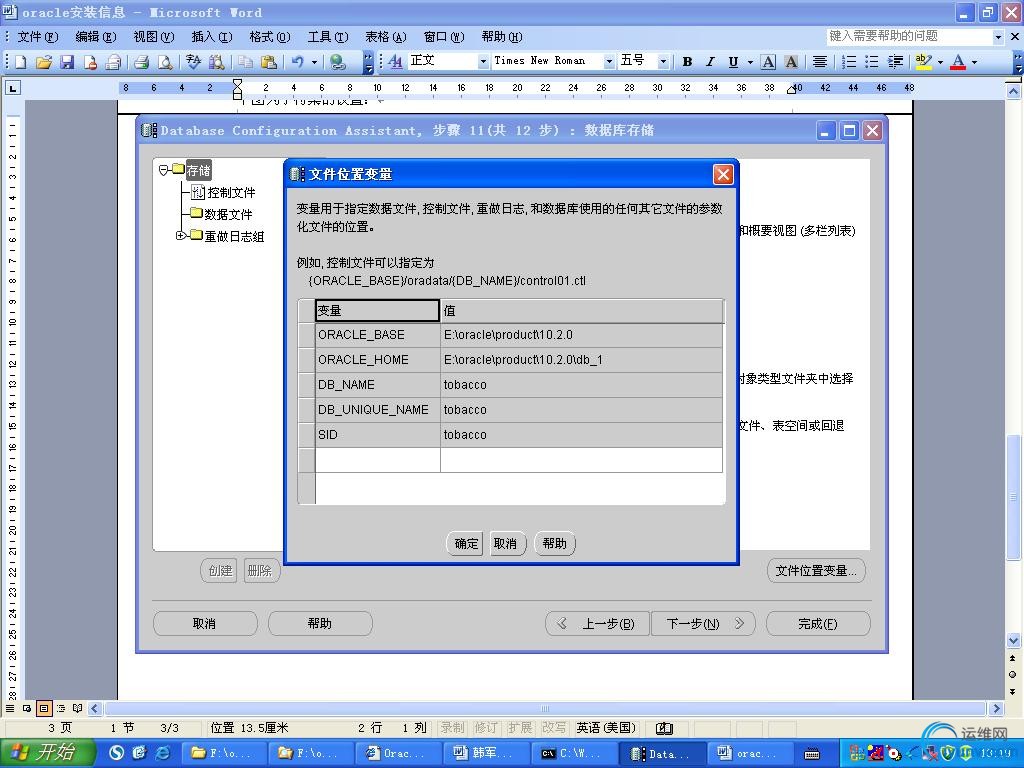Click the distributed alignment icon
This screenshot has height=768, width=1024.
click(x=820, y=61)
